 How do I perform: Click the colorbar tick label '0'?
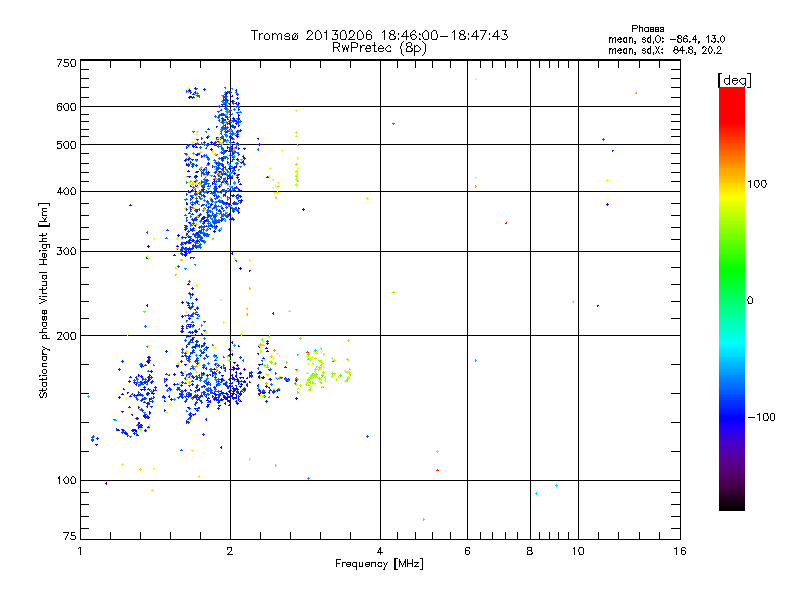click(x=750, y=301)
